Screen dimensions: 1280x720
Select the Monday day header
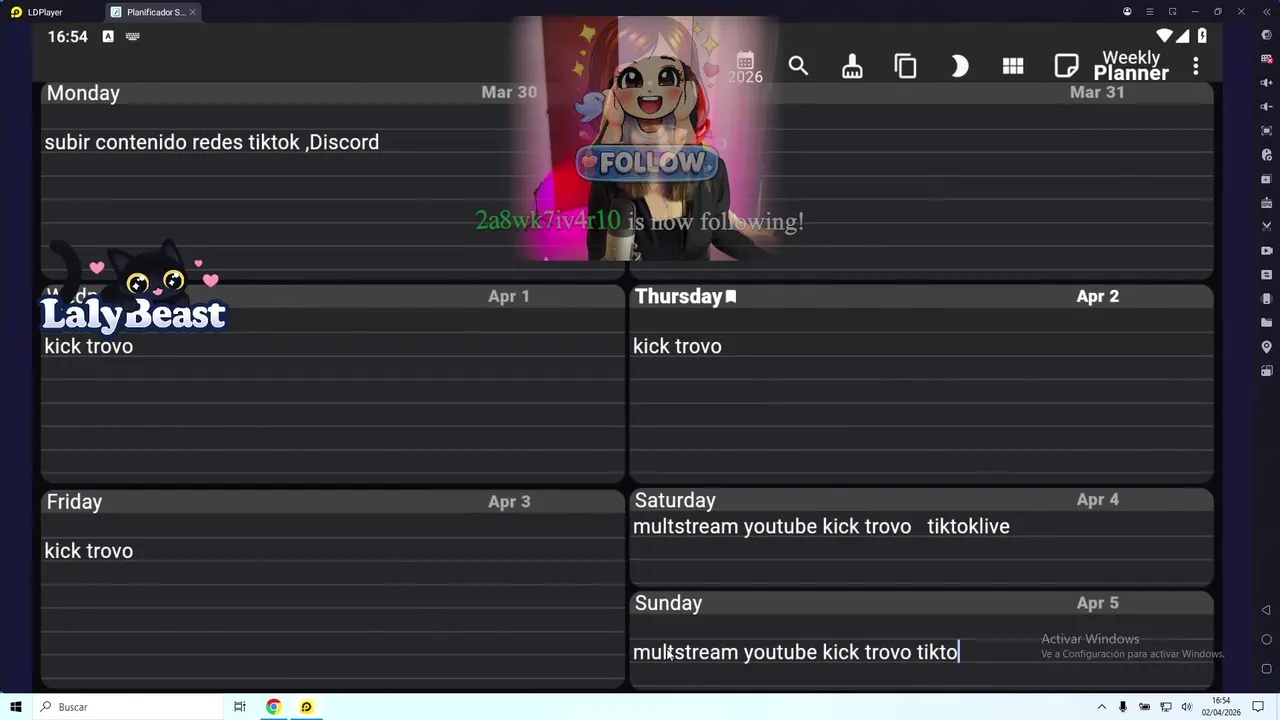coord(83,93)
